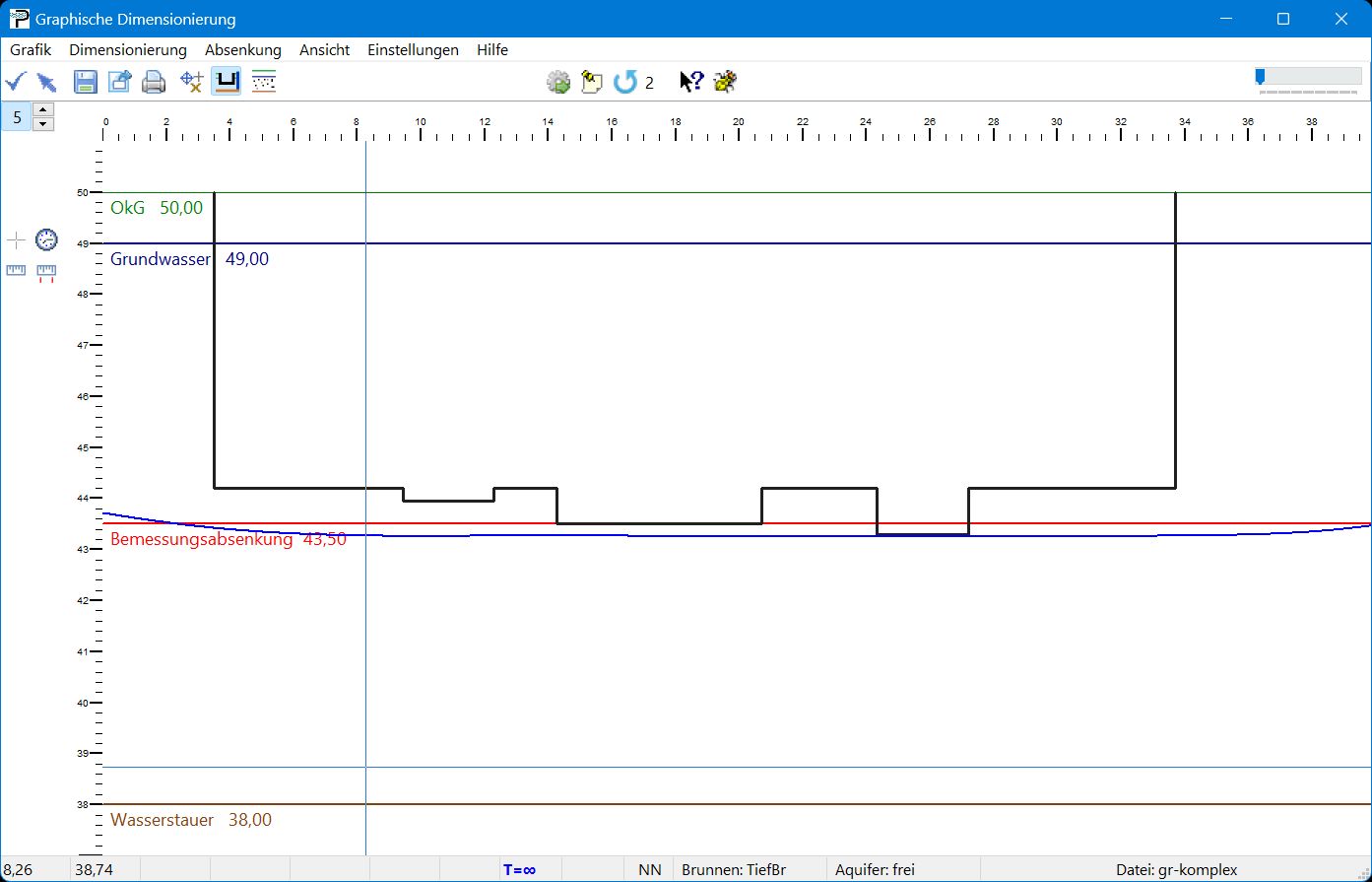Open the Dimensionierung menu

coord(128,49)
